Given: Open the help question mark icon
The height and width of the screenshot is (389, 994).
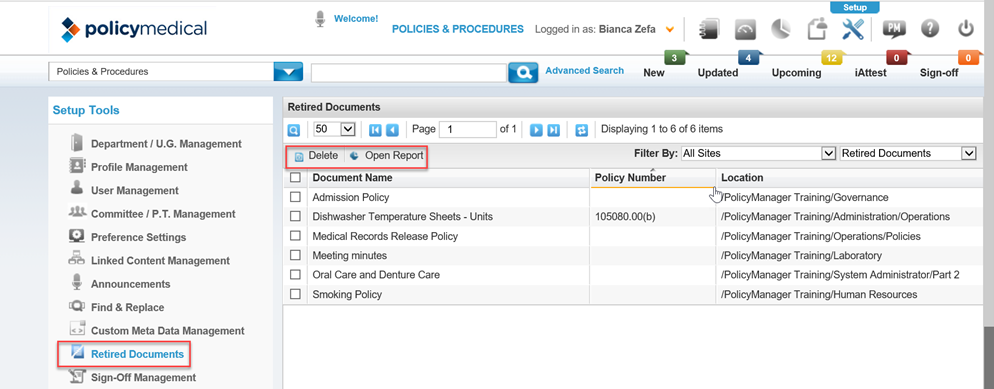Looking at the screenshot, I should coord(929,29).
